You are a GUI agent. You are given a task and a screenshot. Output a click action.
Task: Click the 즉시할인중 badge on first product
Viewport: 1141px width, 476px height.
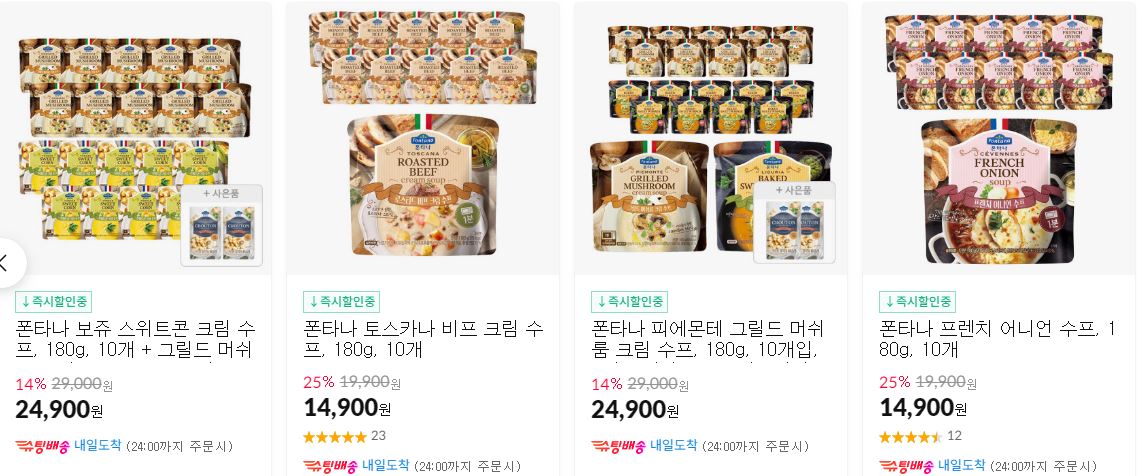point(53,301)
